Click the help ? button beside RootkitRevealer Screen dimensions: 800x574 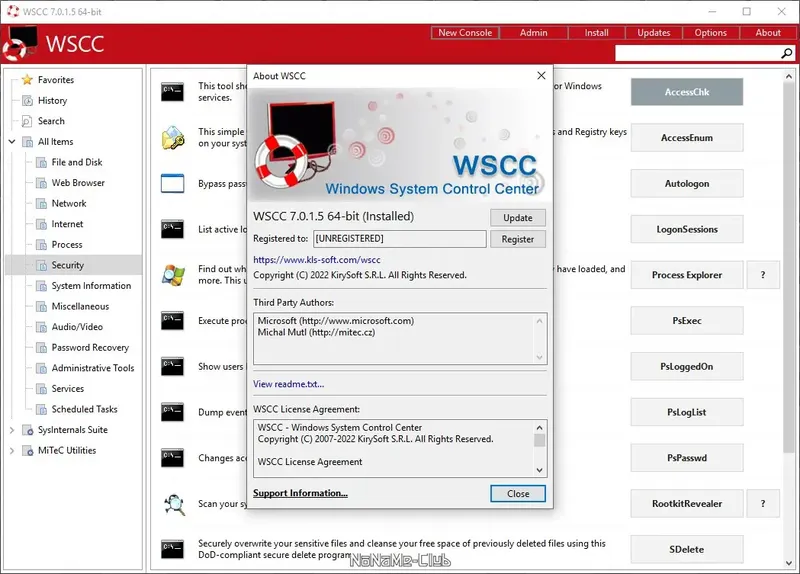(763, 504)
